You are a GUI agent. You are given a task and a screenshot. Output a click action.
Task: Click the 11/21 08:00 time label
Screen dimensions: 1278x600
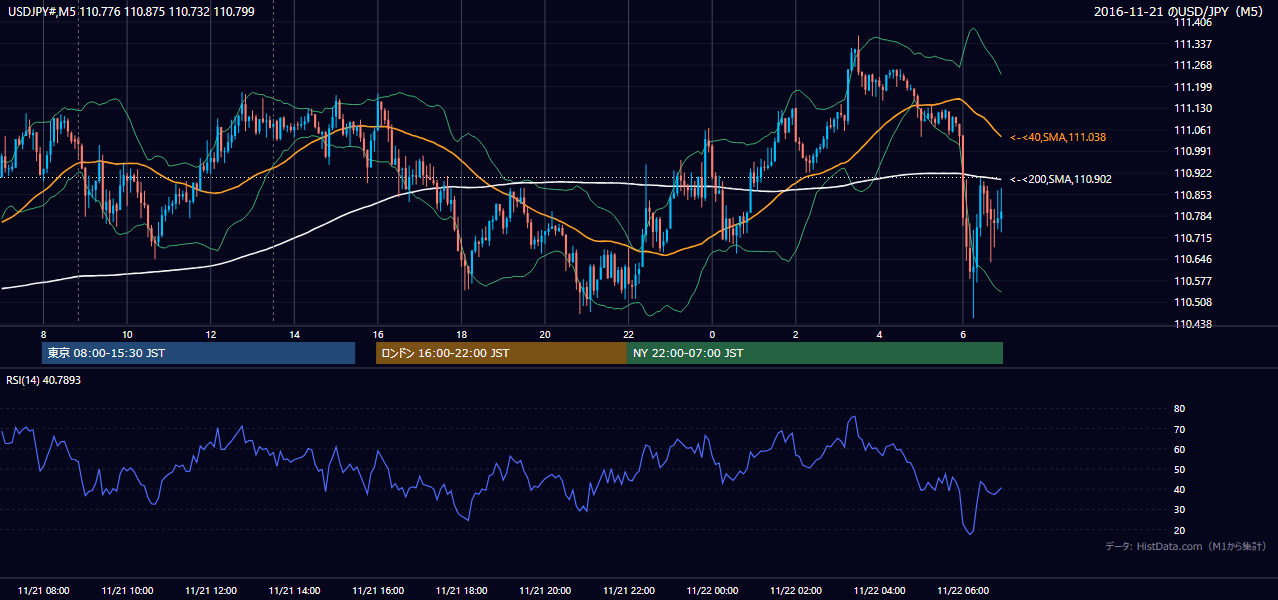pos(44,591)
